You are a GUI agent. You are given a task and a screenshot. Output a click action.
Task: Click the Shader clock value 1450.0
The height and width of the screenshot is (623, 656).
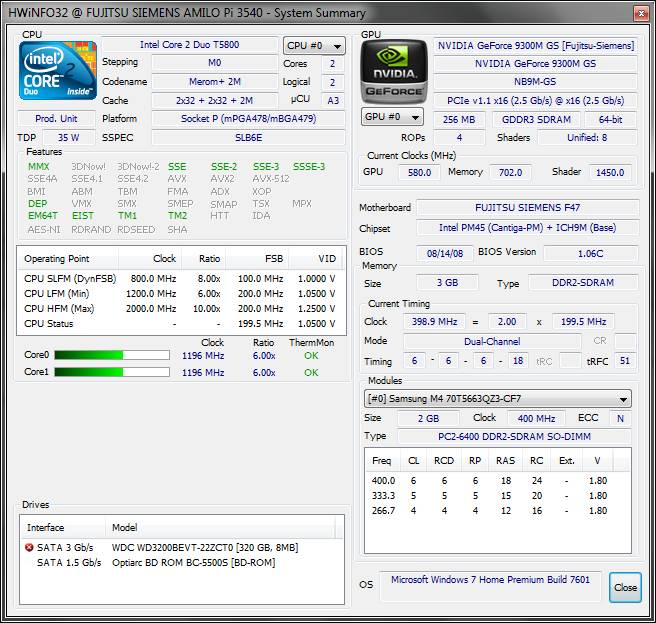coord(610,172)
